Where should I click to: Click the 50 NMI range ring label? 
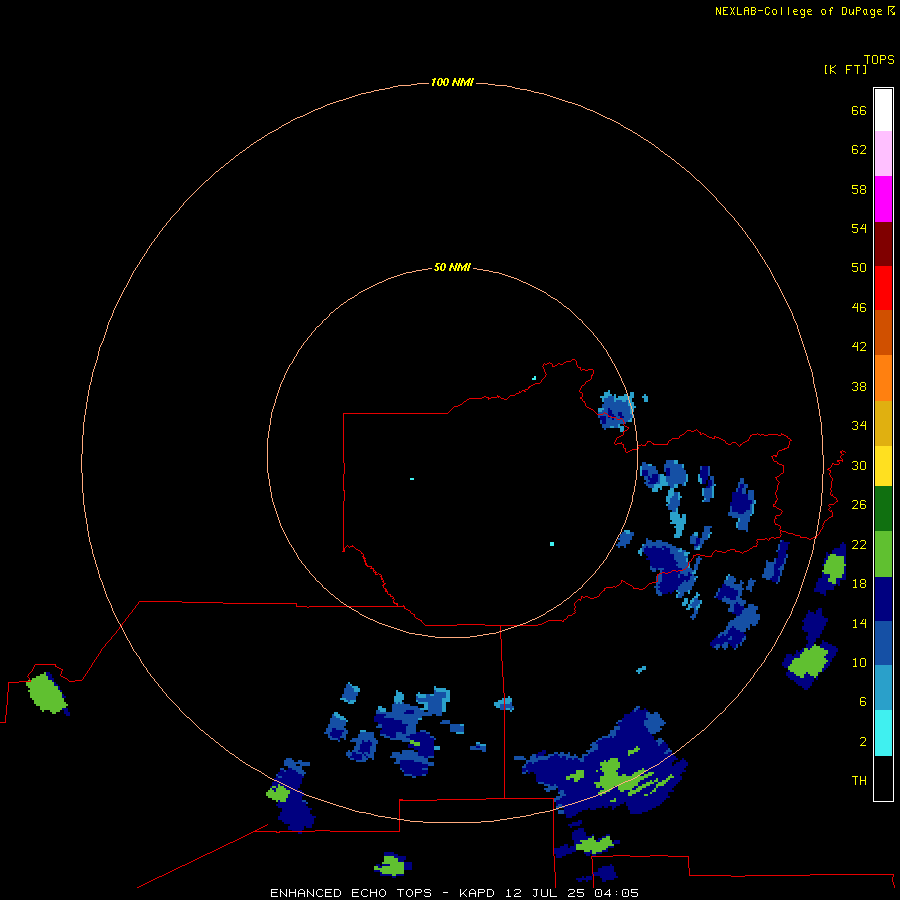pos(452,267)
